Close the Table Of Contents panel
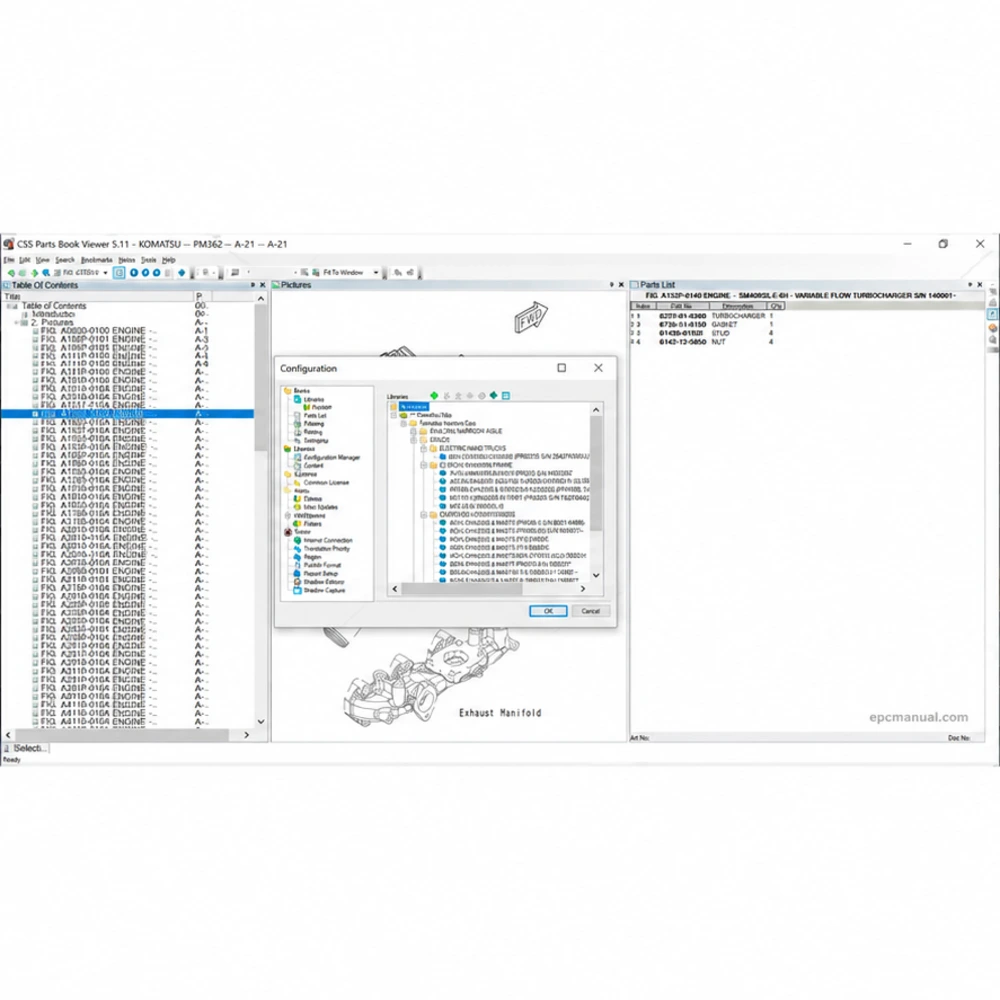The height and width of the screenshot is (1000, 1000). pyautogui.click(x=262, y=285)
